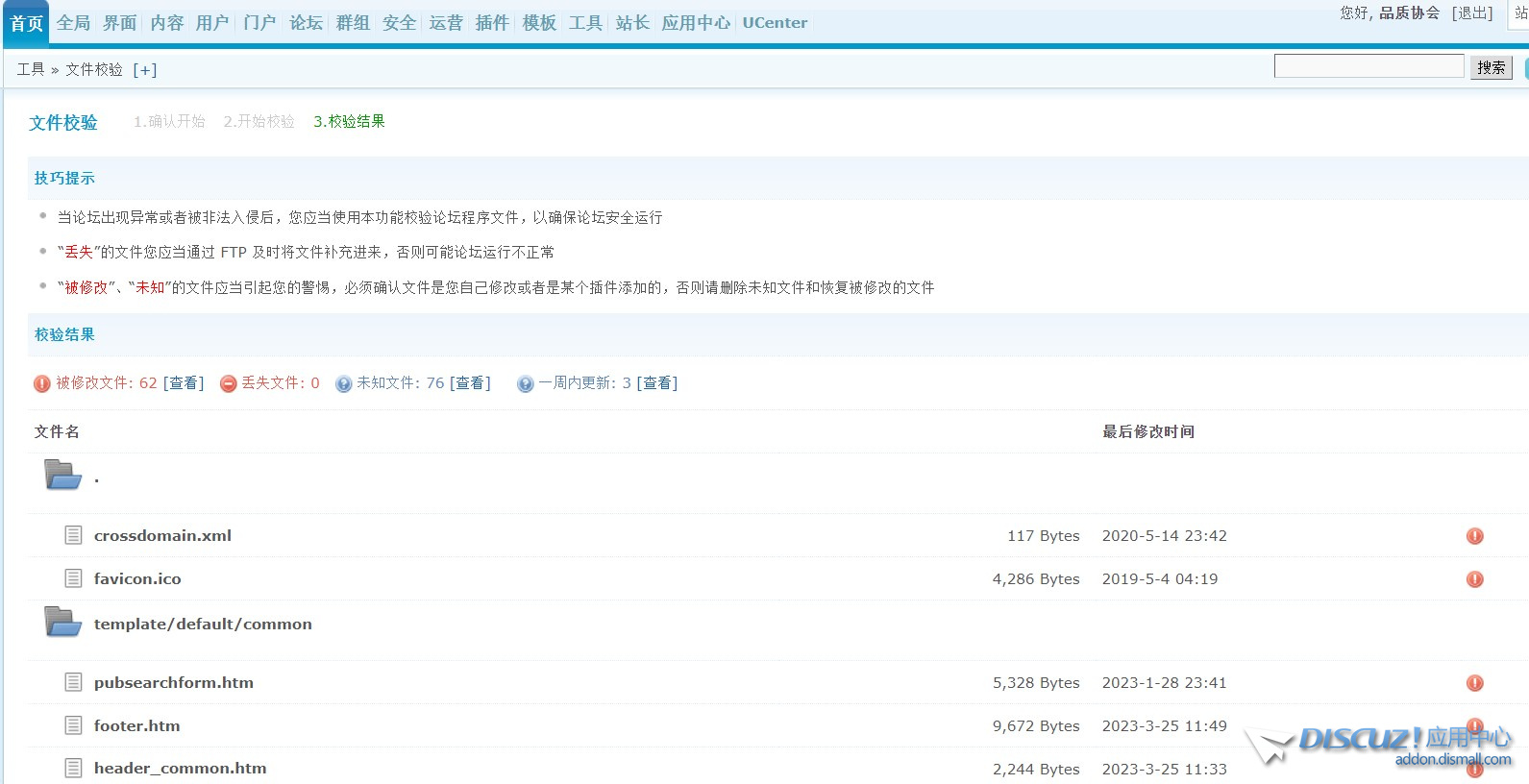Screen dimensions: 1529x784
Task: Click the red modified-files warning icon
Action: [x=42, y=384]
